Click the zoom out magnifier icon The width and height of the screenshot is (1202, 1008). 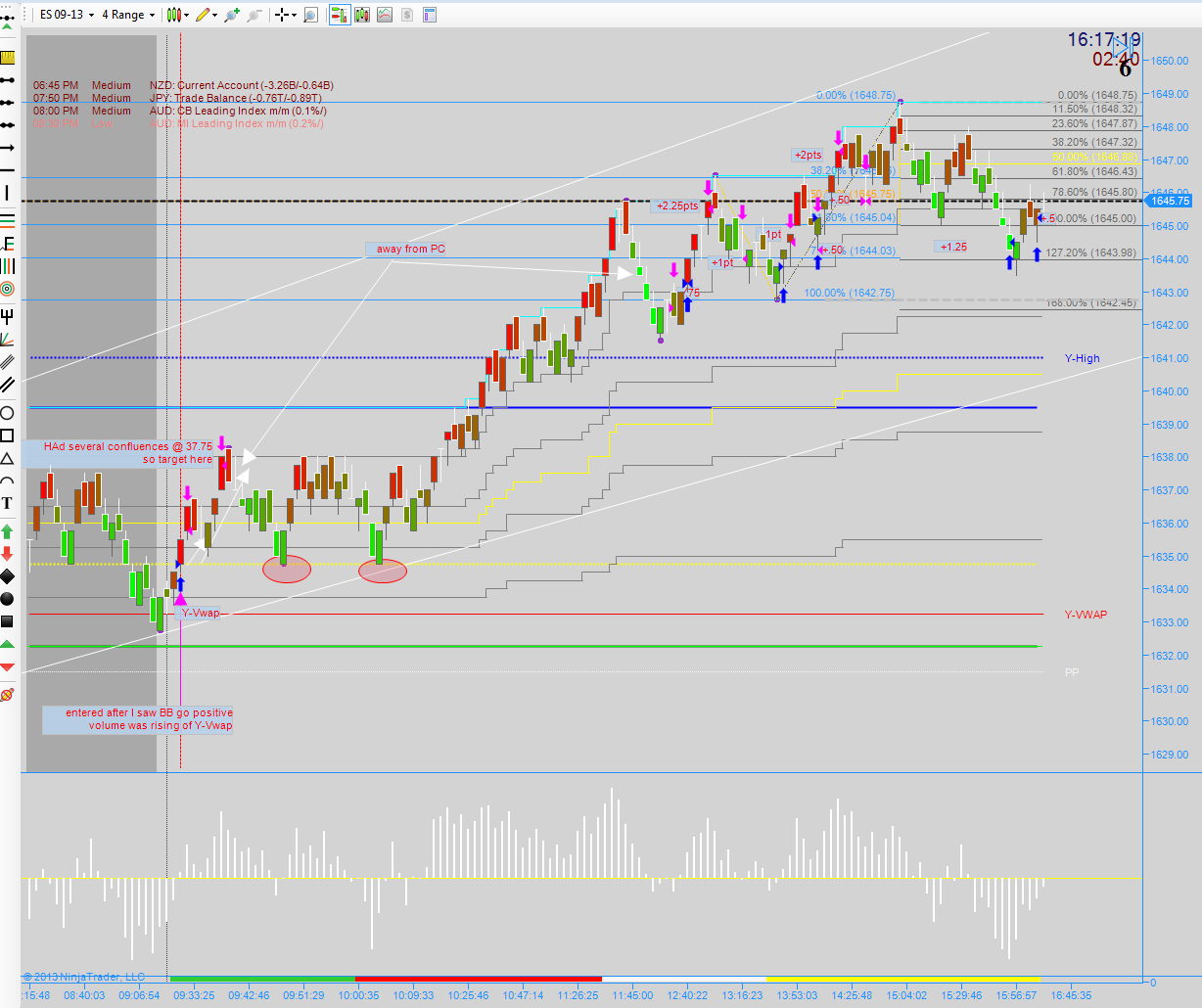[254, 15]
